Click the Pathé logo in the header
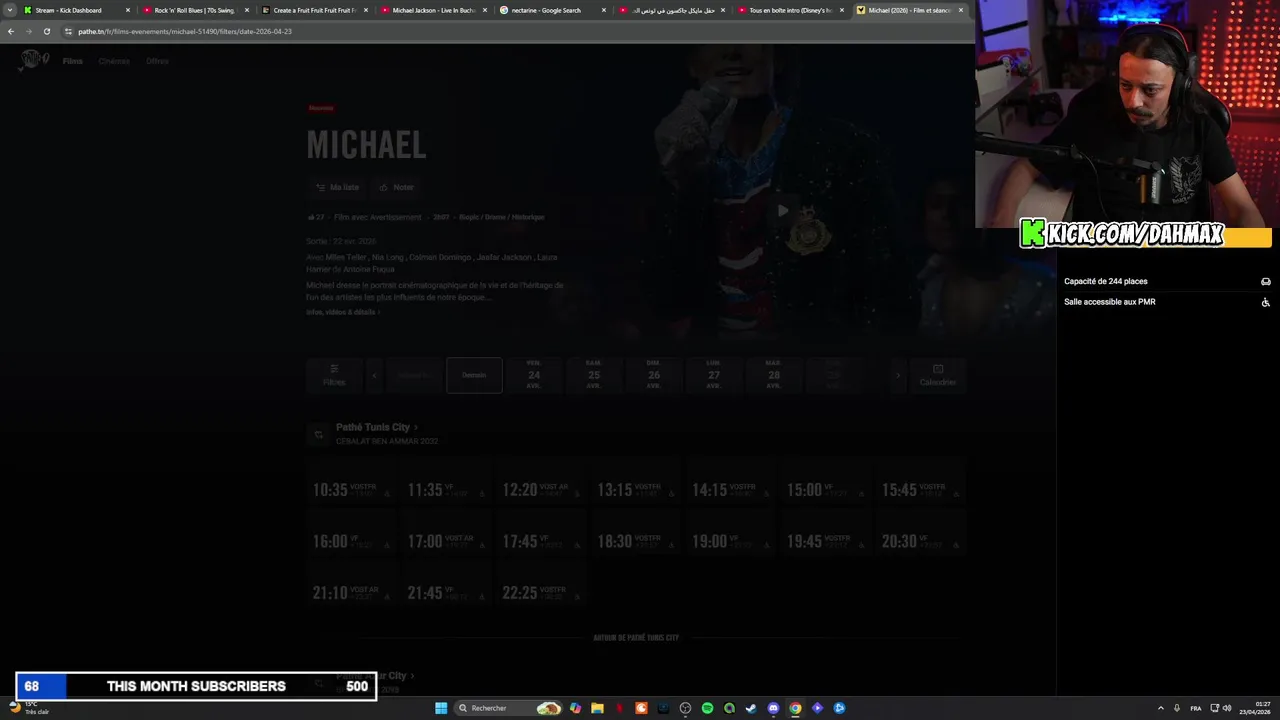This screenshot has height=720, width=1280. 33,60
